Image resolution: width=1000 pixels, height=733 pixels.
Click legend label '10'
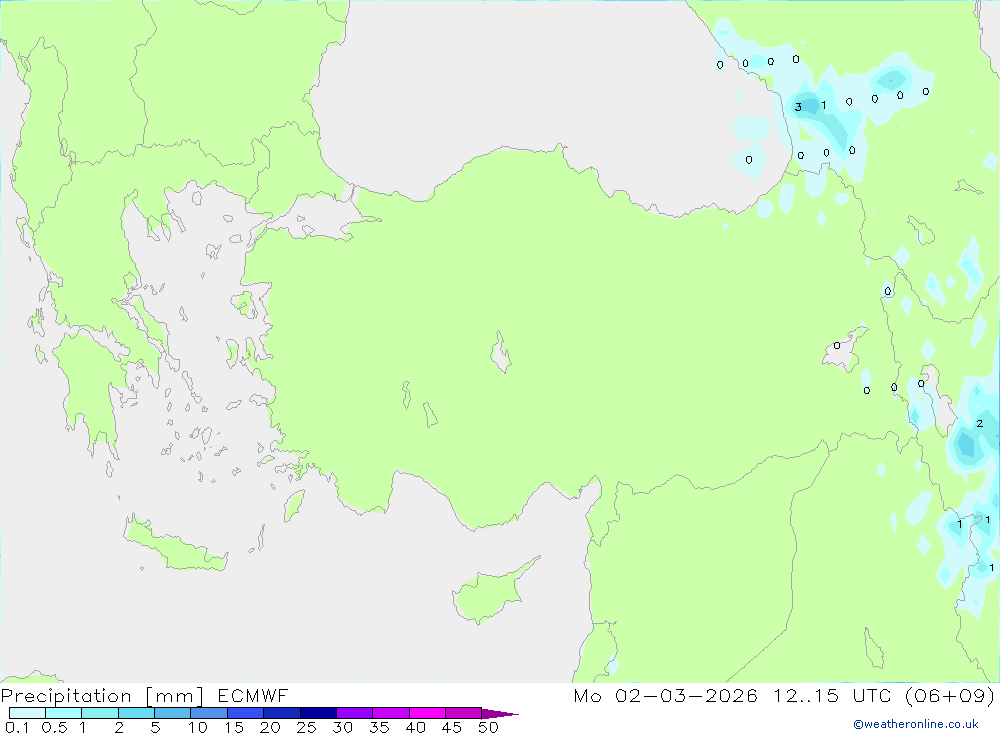[x=198, y=727]
